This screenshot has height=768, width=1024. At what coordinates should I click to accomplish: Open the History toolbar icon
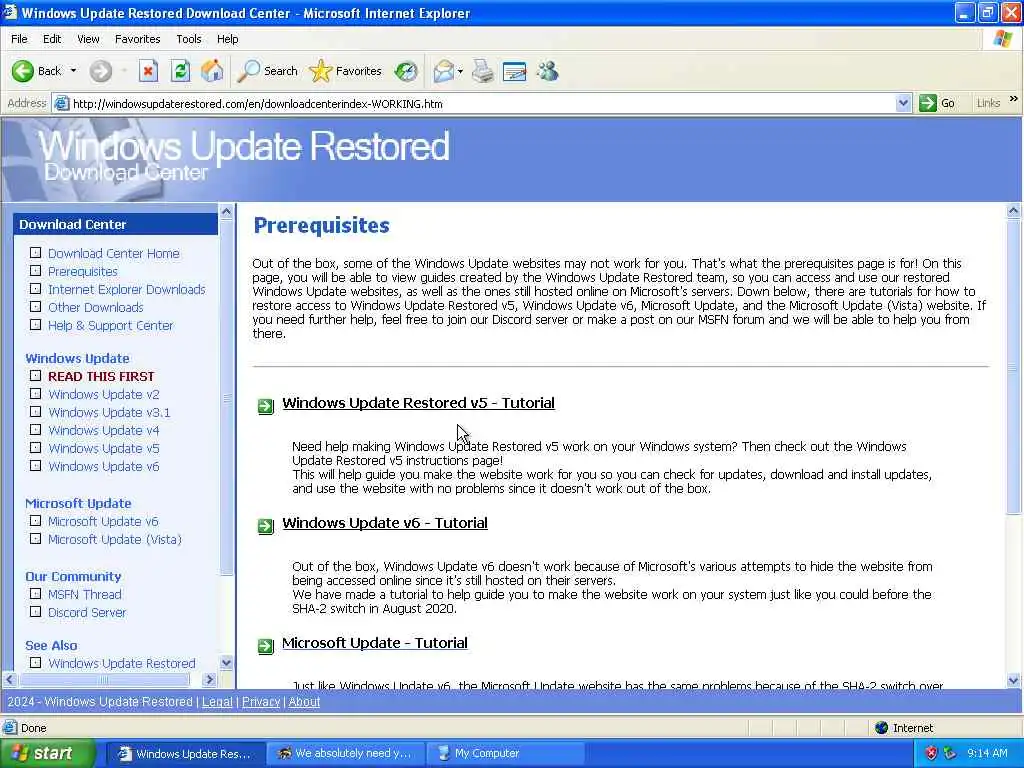point(406,71)
